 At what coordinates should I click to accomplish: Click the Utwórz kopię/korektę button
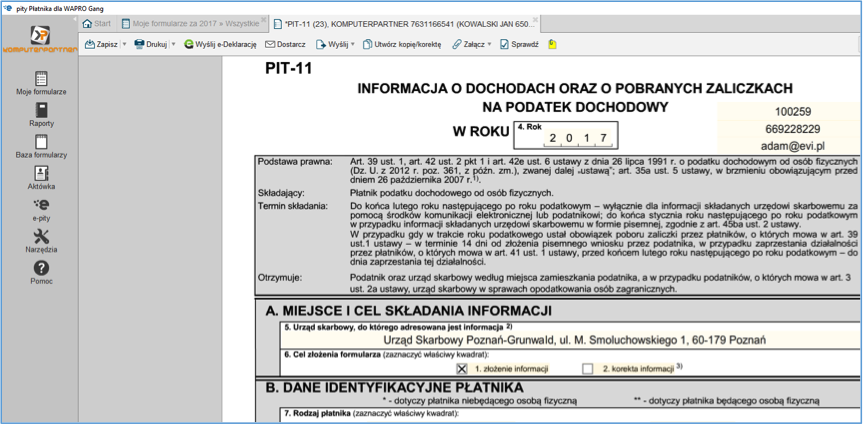[x=402, y=44]
